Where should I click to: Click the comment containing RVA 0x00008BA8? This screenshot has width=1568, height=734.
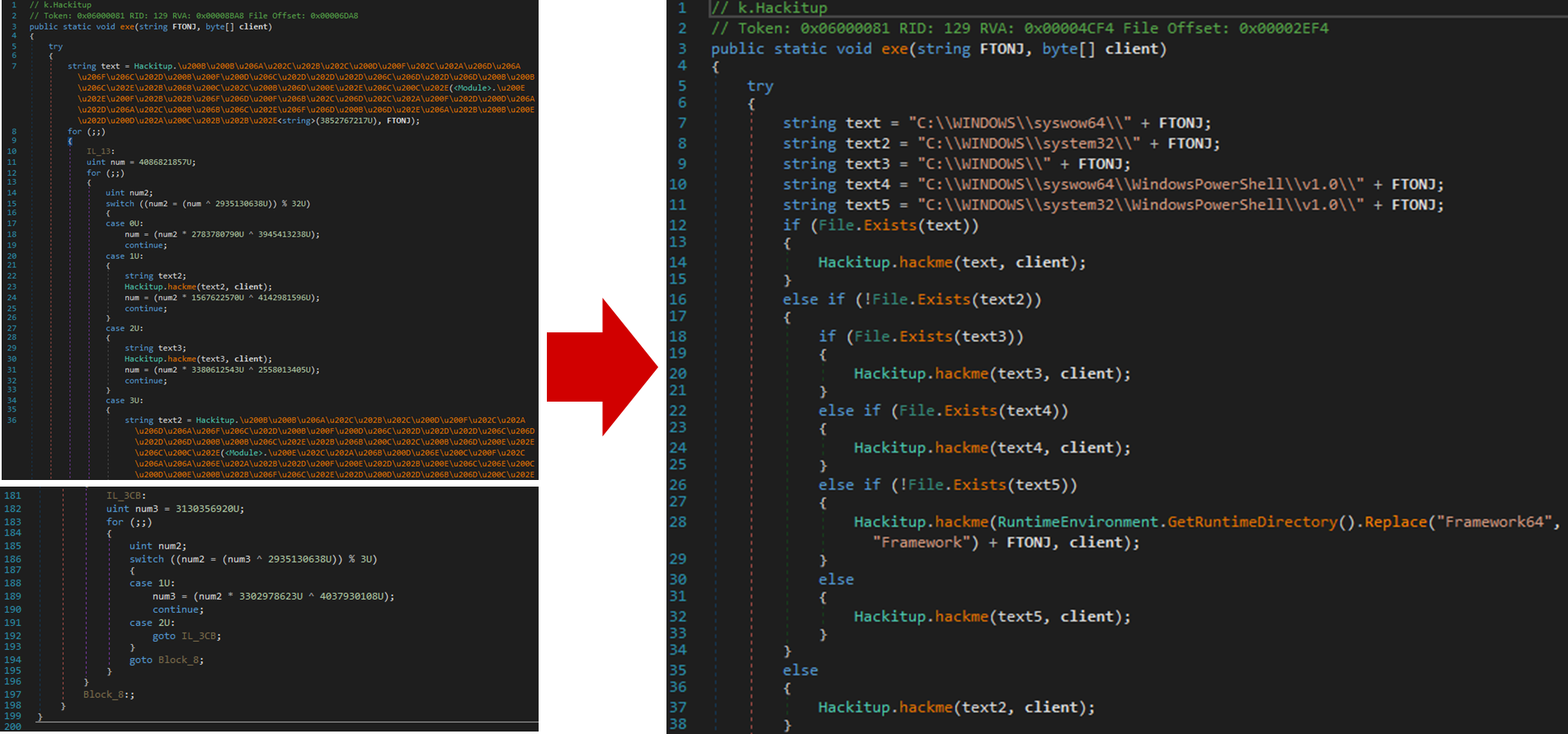point(194,16)
